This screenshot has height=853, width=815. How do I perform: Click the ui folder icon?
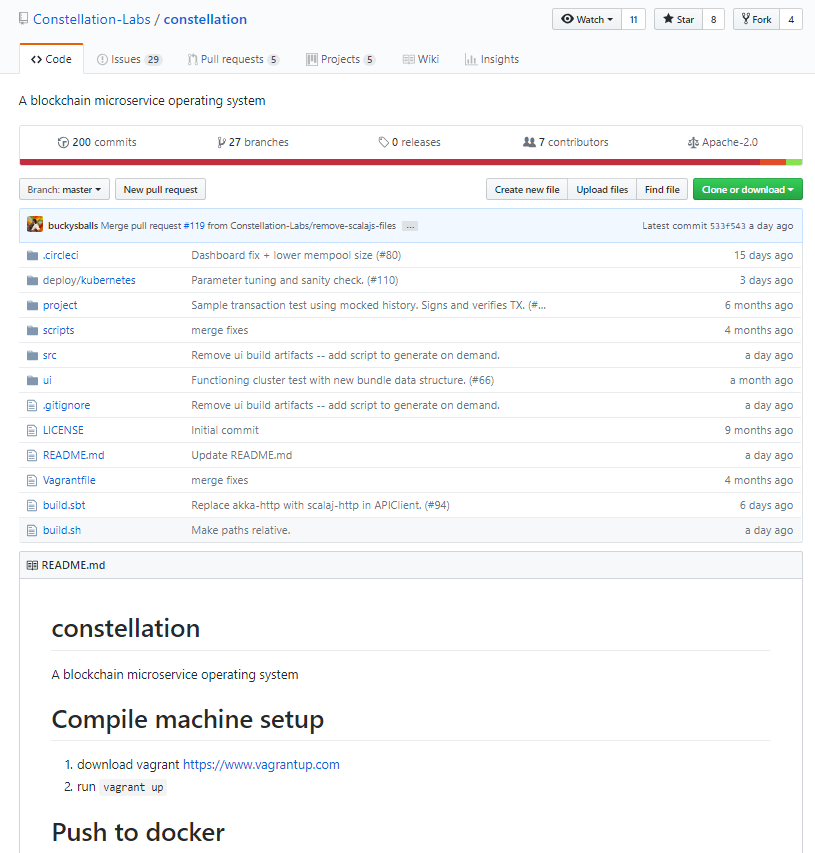click(x=33, y=380)
